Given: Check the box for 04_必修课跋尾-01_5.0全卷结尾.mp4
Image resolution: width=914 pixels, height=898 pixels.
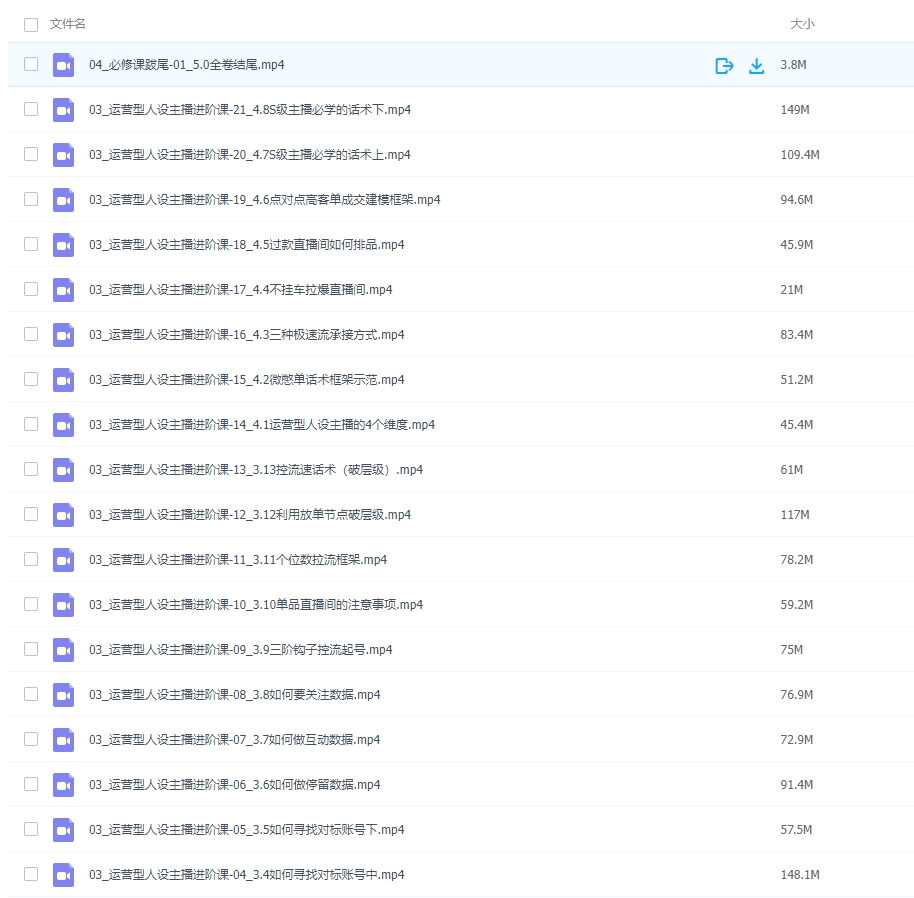Looking at the screenshot, I should [x=31, y=64].
